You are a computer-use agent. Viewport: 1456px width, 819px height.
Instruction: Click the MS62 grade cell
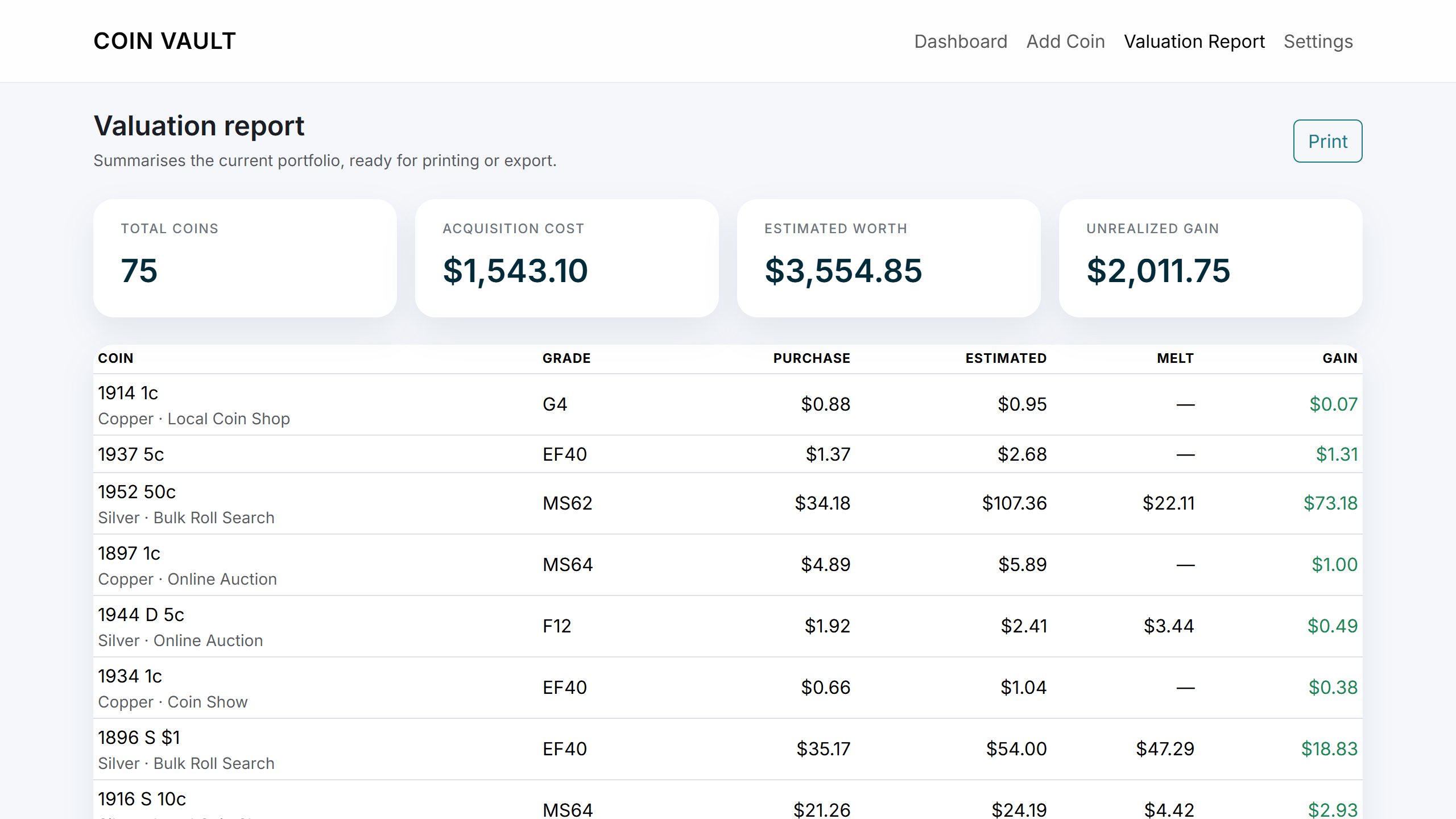568,503
